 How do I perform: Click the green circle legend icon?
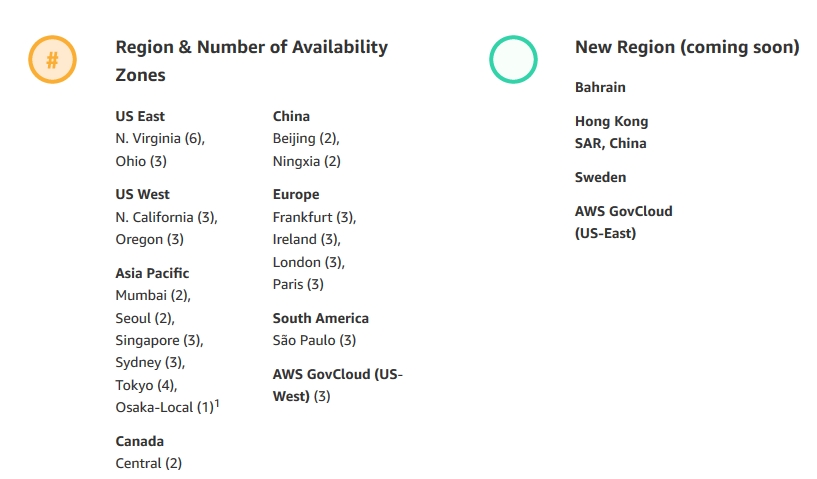(513, 60)
